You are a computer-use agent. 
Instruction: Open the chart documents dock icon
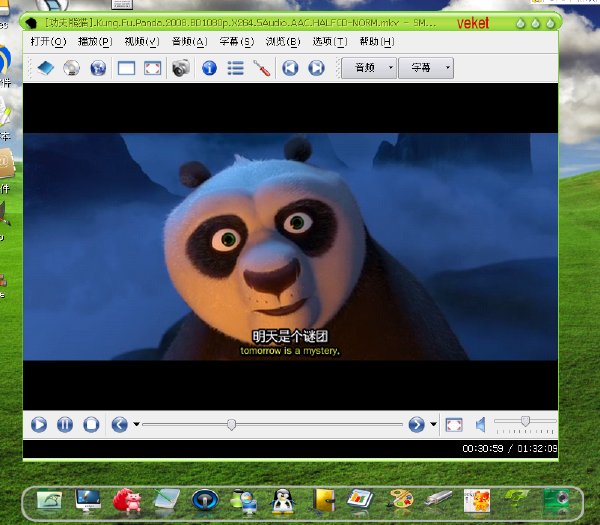[360, 499]
